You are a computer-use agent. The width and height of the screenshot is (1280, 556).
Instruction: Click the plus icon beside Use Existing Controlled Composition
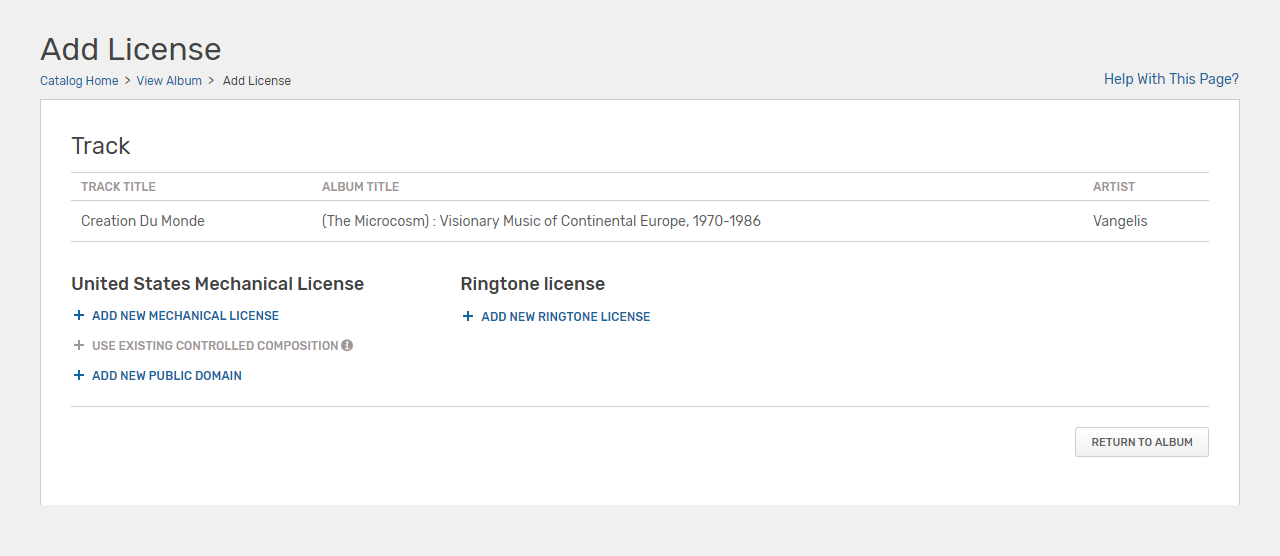pos(79,346)
